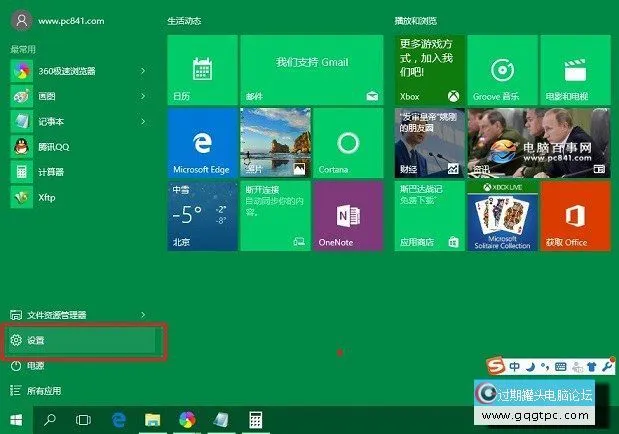Open the Microsoft Solitaire Collection tile
619x434 pixels.
click(502, 215)
